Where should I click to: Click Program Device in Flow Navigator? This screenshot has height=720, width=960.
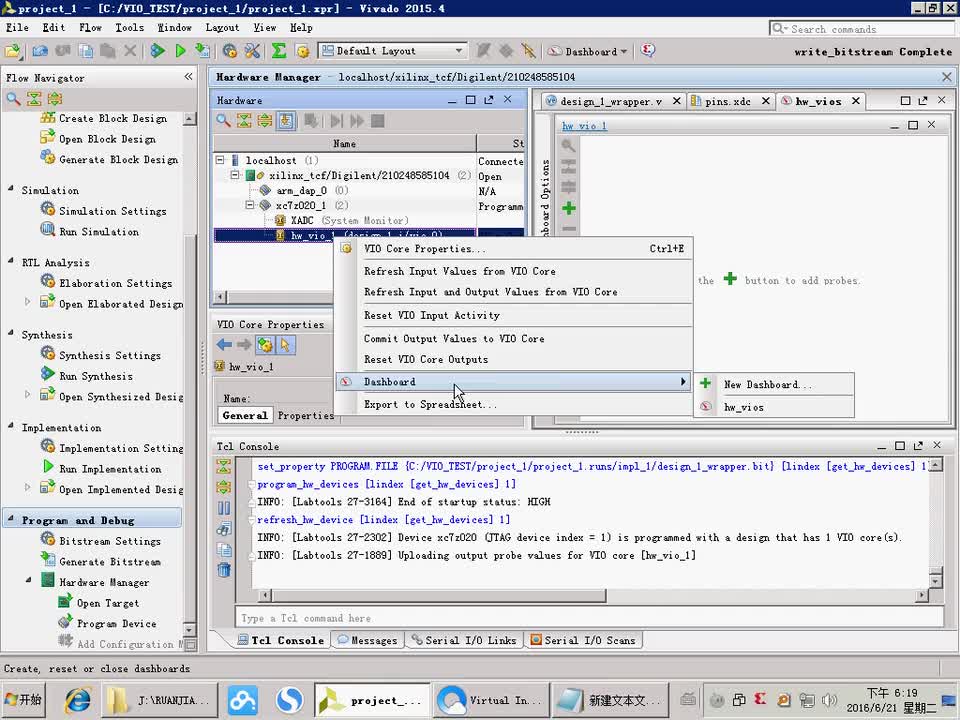[116, 624]
